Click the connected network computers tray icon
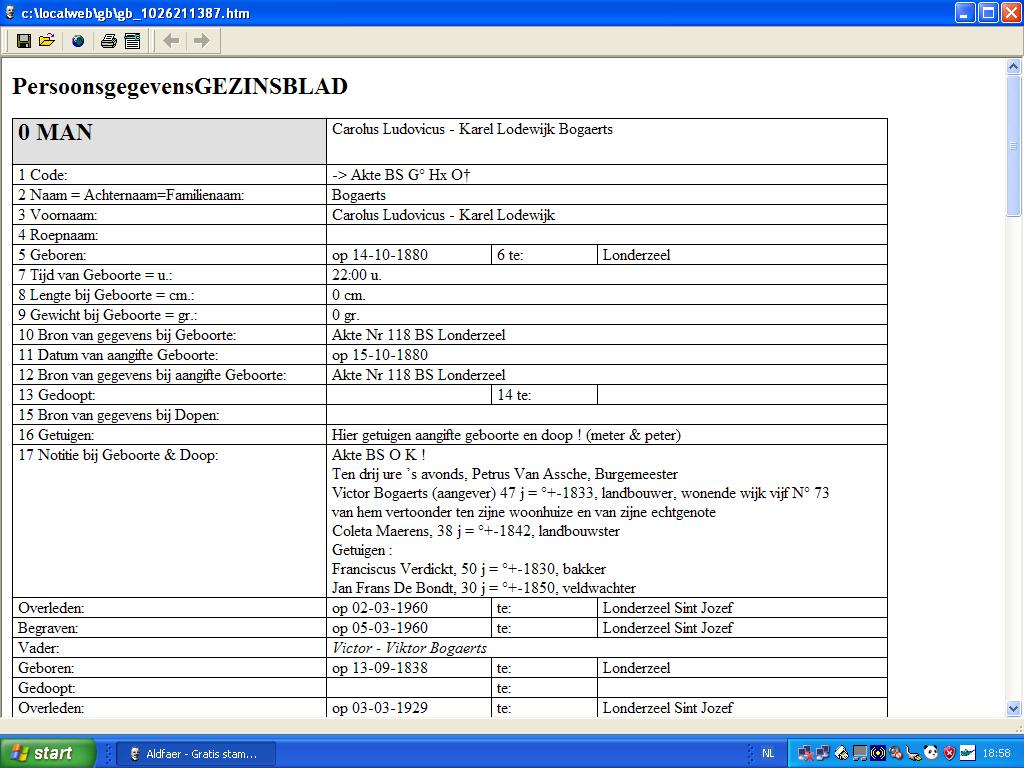 (823, 754)
